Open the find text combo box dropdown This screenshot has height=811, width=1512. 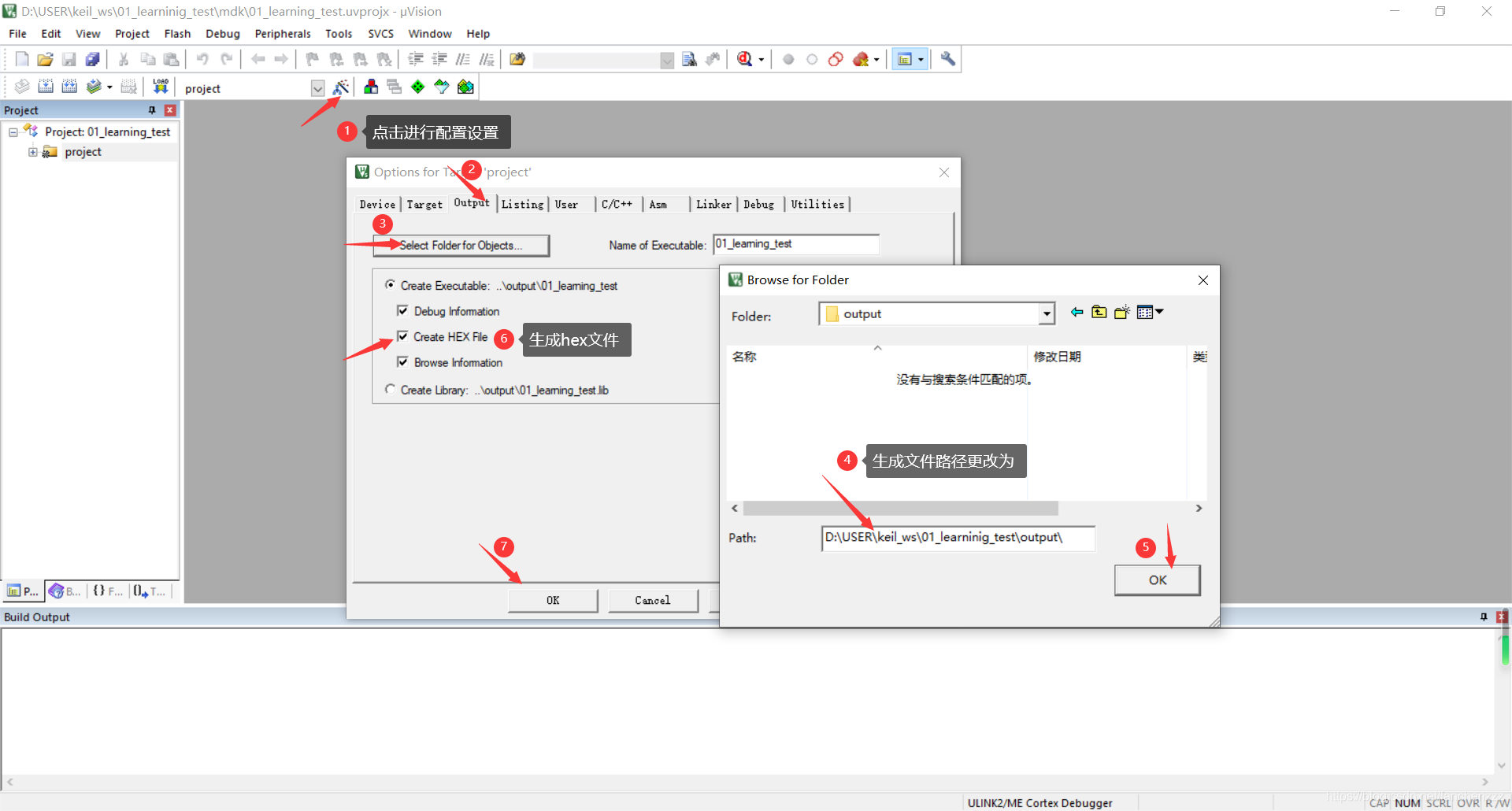667,61
